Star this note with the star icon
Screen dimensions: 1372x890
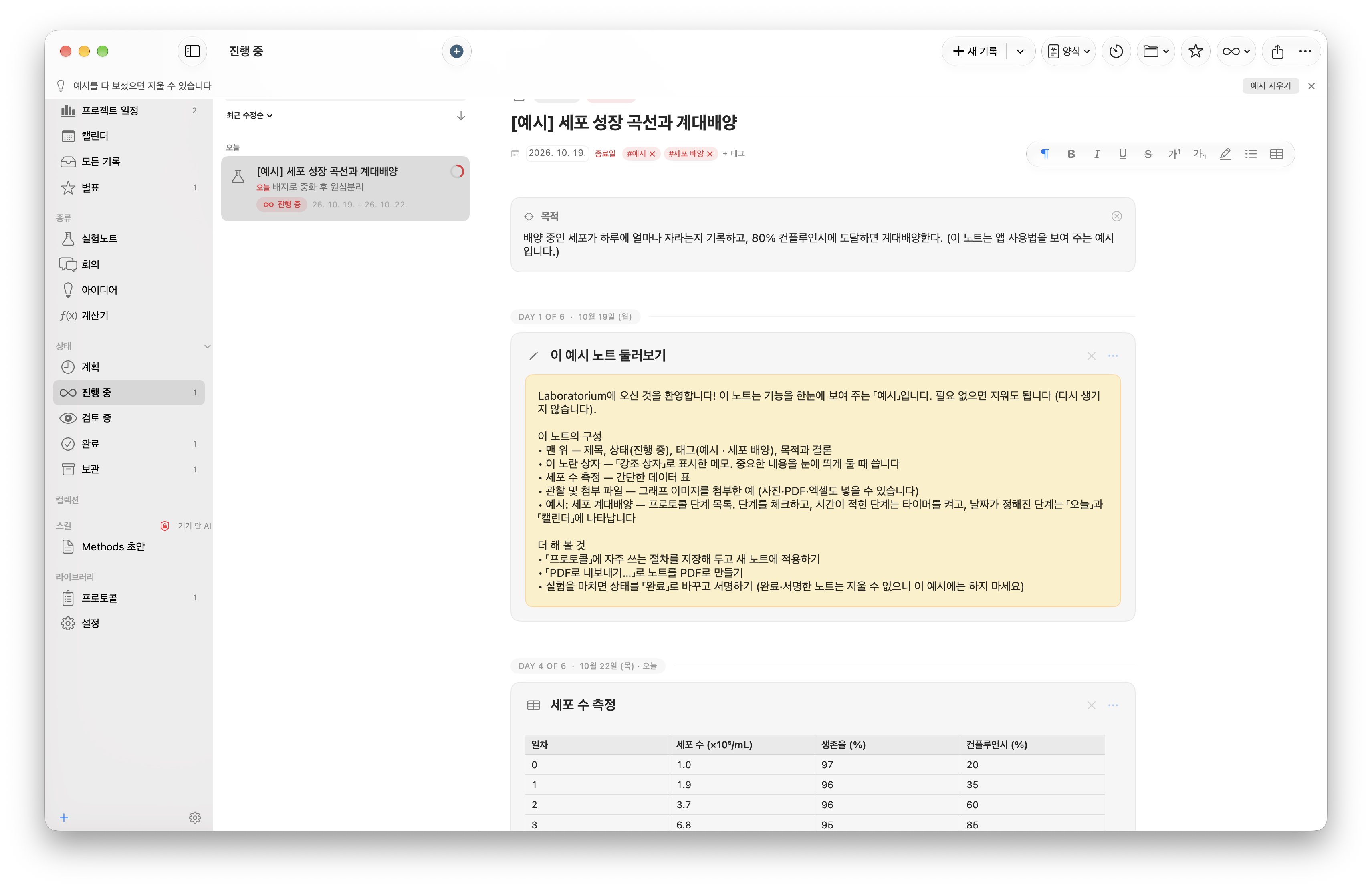coord(1196,51)
